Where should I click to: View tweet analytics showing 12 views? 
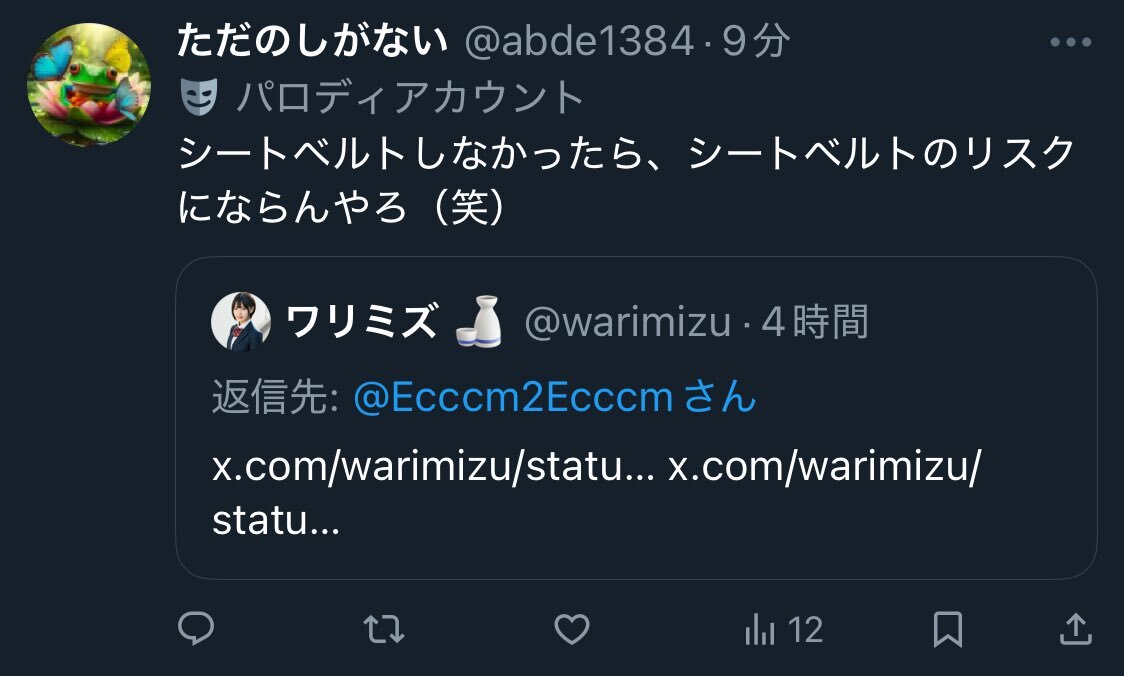point(784,629)
